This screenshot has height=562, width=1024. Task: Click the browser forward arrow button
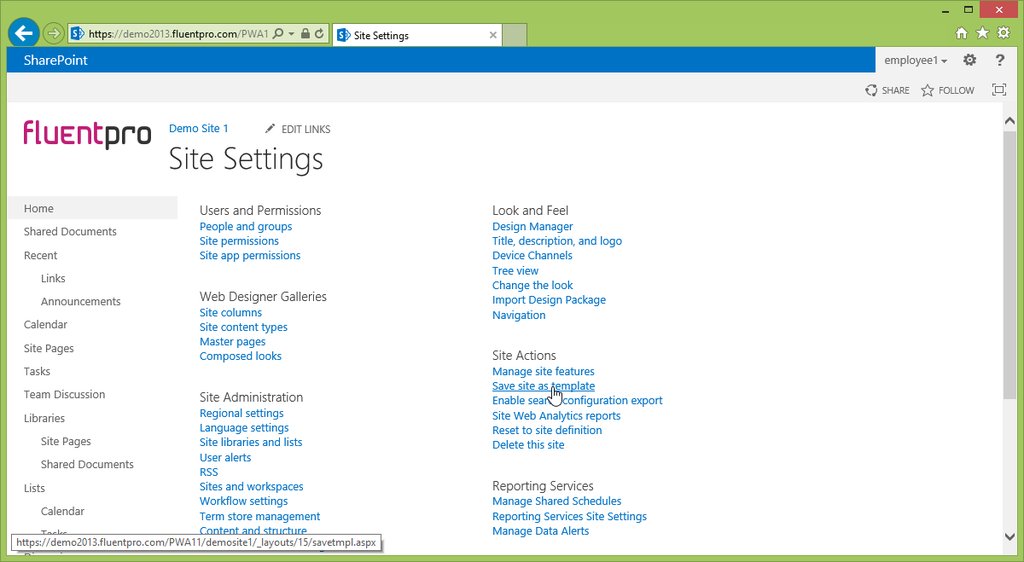[x=53, y=33]
